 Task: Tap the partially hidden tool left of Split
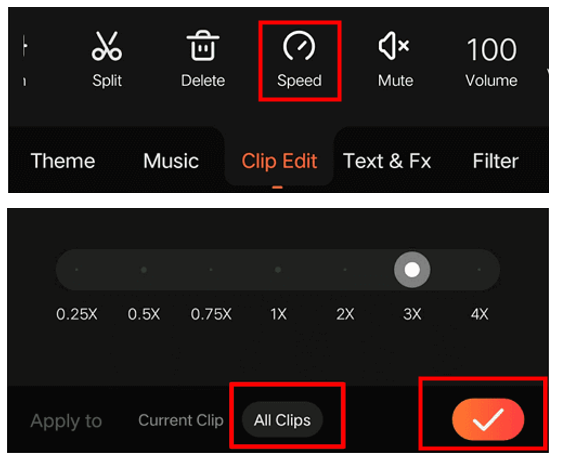tap(24, 59)
